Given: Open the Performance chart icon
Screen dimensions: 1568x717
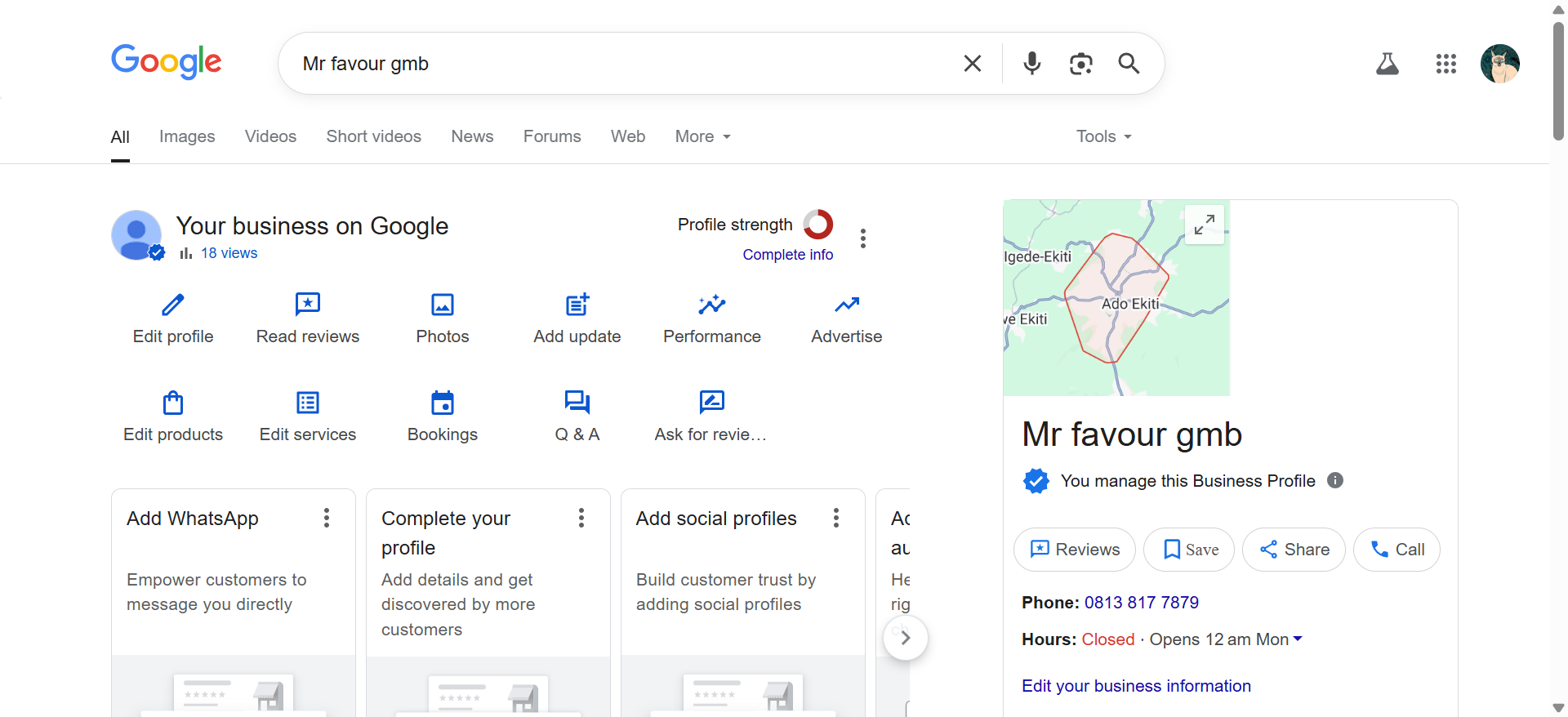Looking at the screenshot, I should [711, 305].
